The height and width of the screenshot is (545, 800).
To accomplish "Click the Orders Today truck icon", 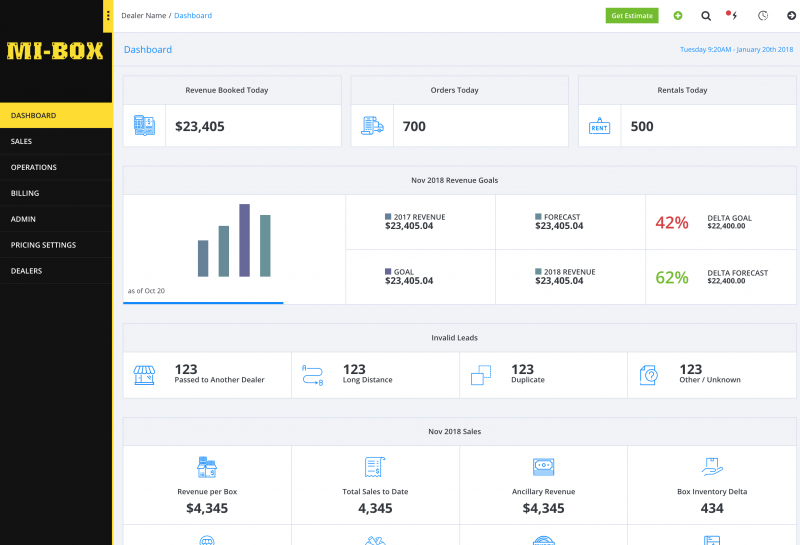I will pyautogui.click(x=372, y=126).
